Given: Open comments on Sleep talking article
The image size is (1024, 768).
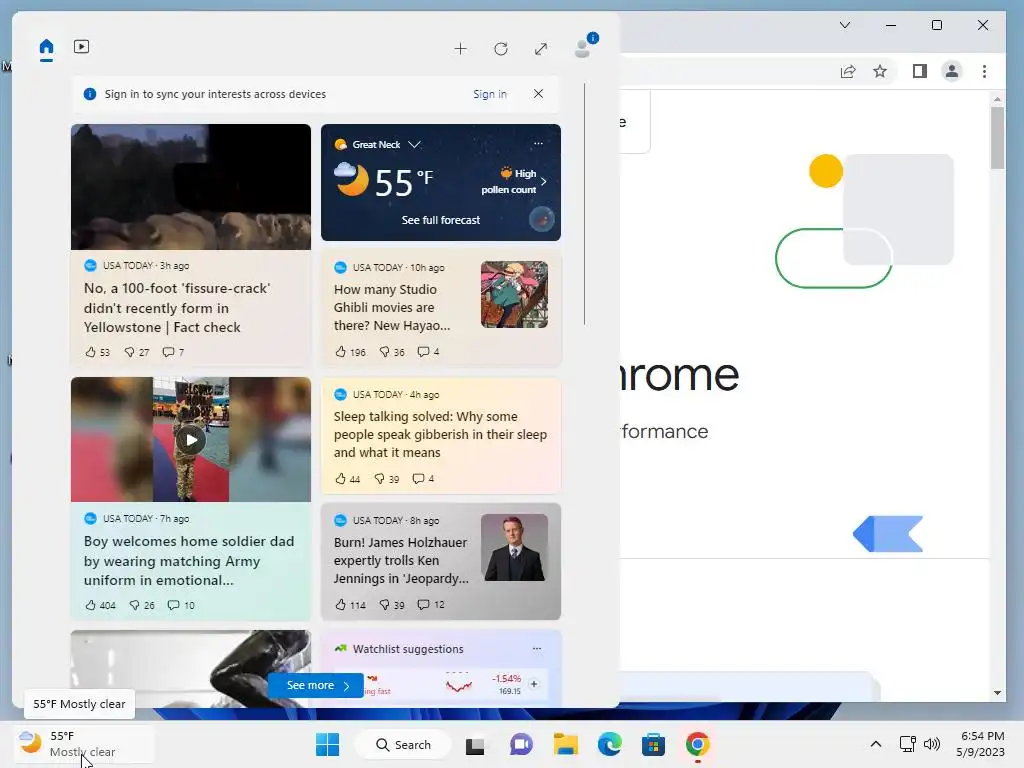Looking at the screenshot, I should coord(423,479).
